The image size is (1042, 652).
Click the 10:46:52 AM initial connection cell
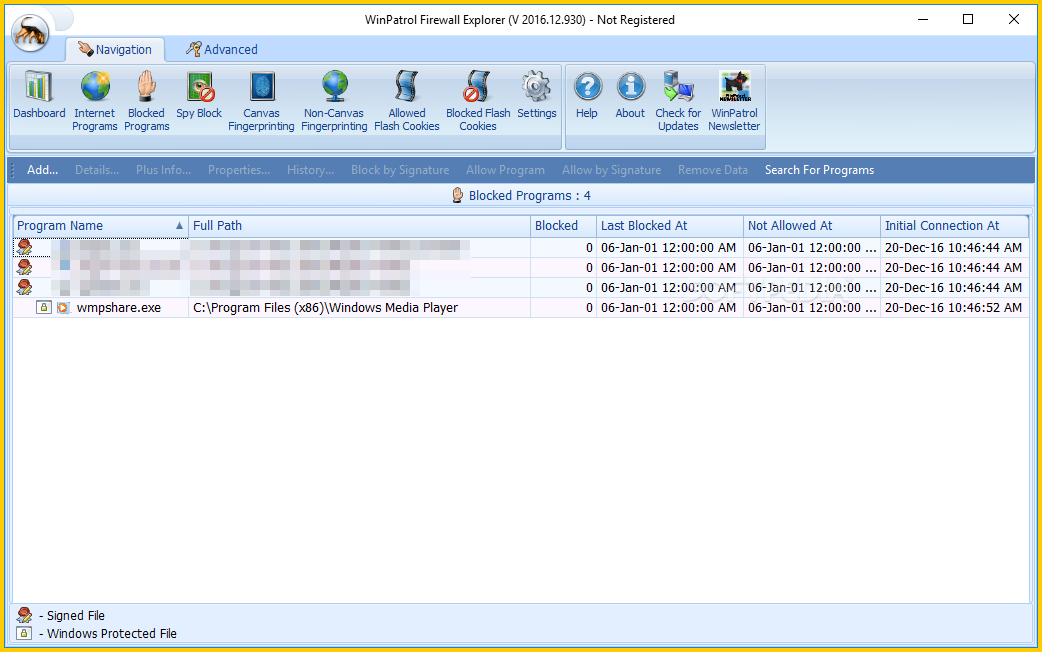pos(953,308)
